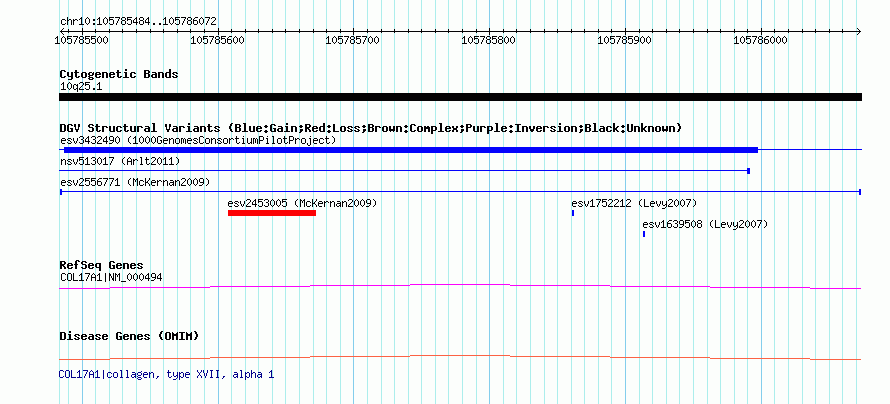Click the esv1639508 (Levy2007) label
This screenshot has height=404, width=890.
tap(705, 224)
